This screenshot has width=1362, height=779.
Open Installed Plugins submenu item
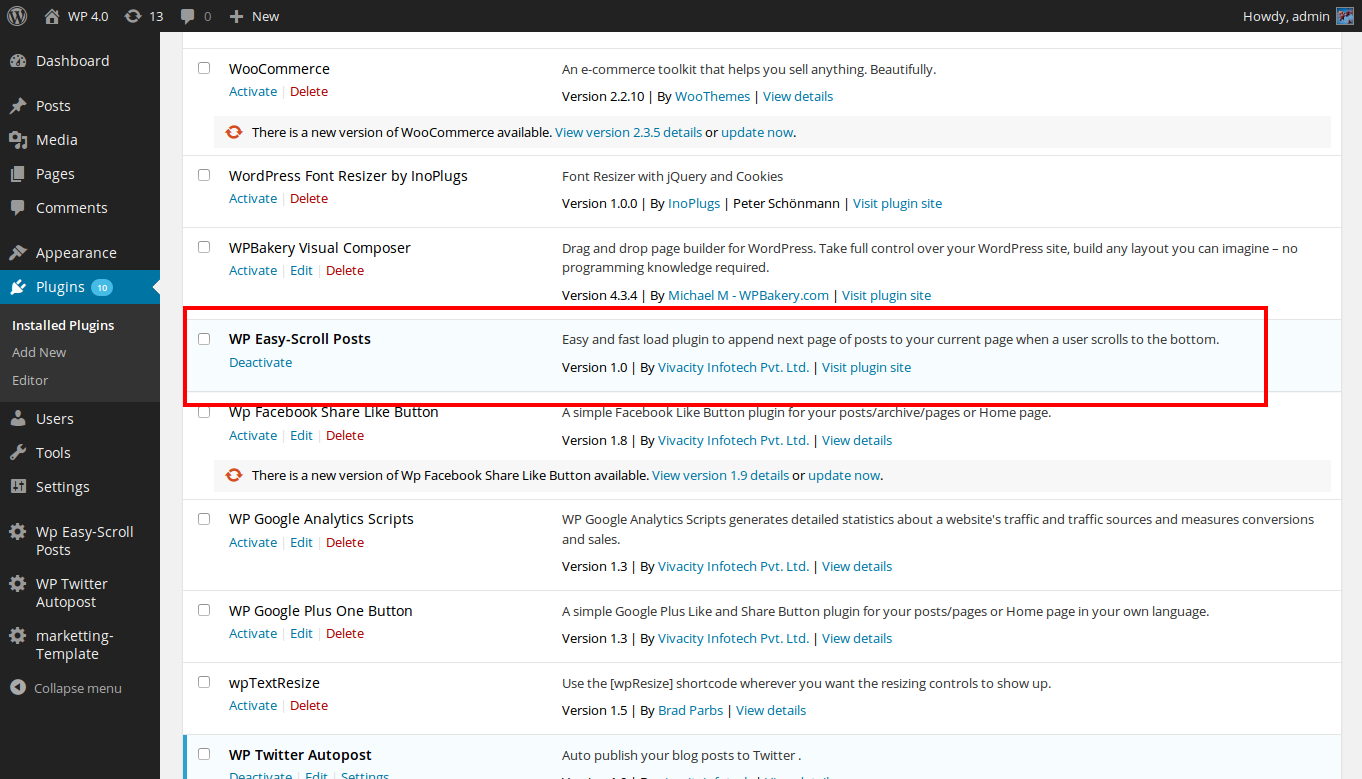point(63,325)
